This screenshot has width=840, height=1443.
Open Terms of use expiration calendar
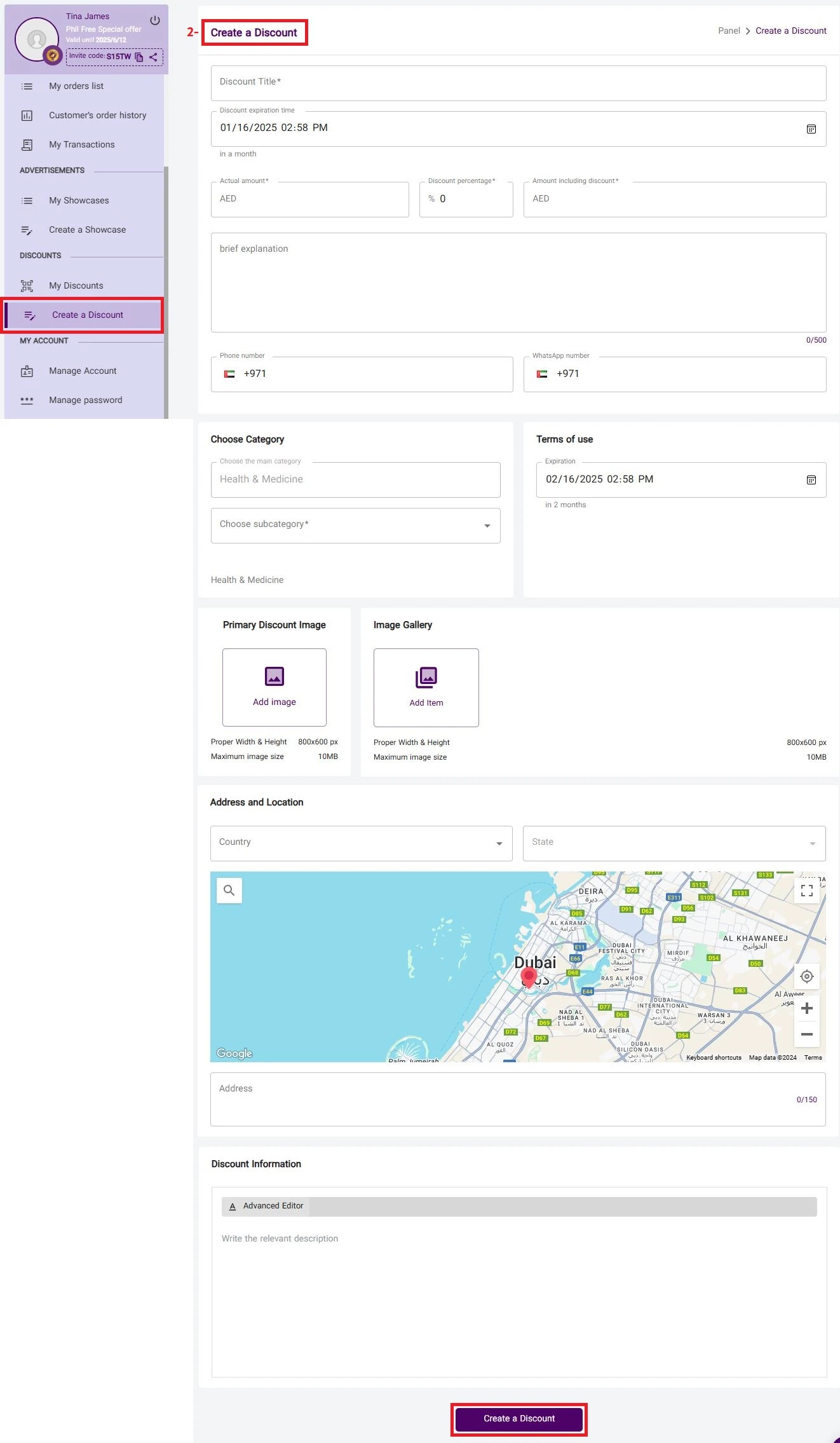click(x=811, y=480)
